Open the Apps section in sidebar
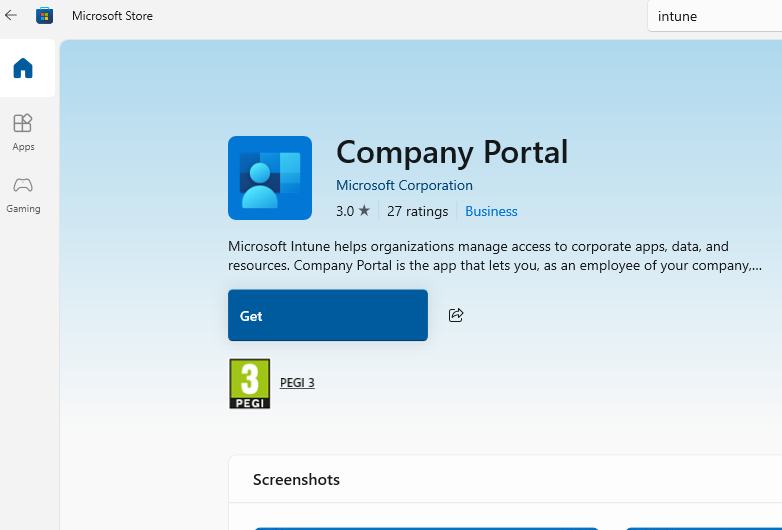Viewport: 782px width, 530px height. pyautogui.click(x=23, y=131)
